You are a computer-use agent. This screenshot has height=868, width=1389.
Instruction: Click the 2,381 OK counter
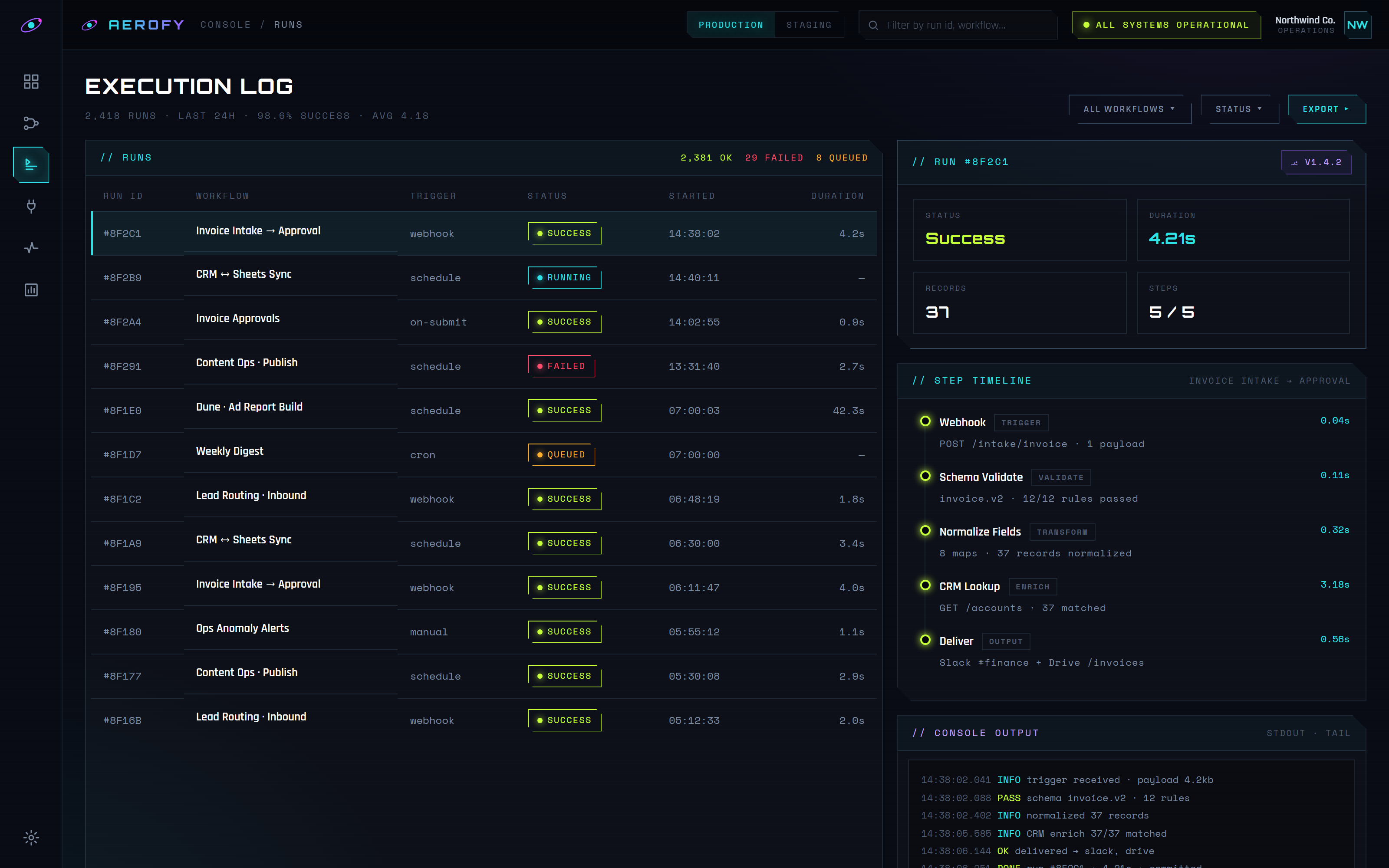click(706, 157)
